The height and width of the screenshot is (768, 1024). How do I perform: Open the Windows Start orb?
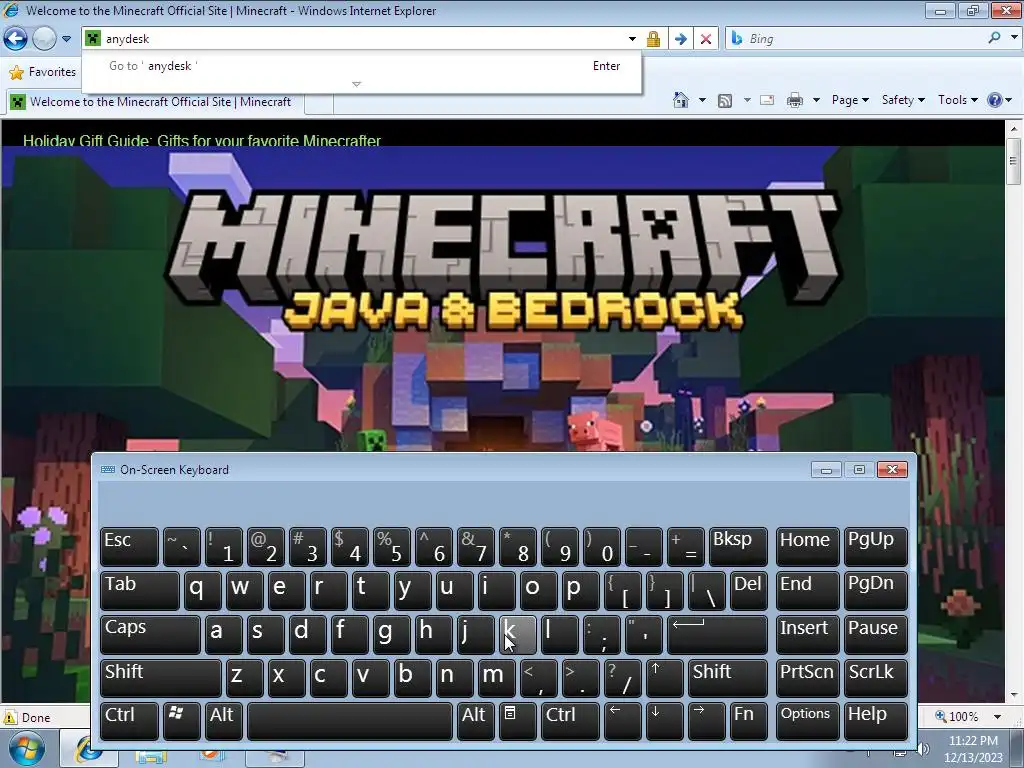point(26,749)
